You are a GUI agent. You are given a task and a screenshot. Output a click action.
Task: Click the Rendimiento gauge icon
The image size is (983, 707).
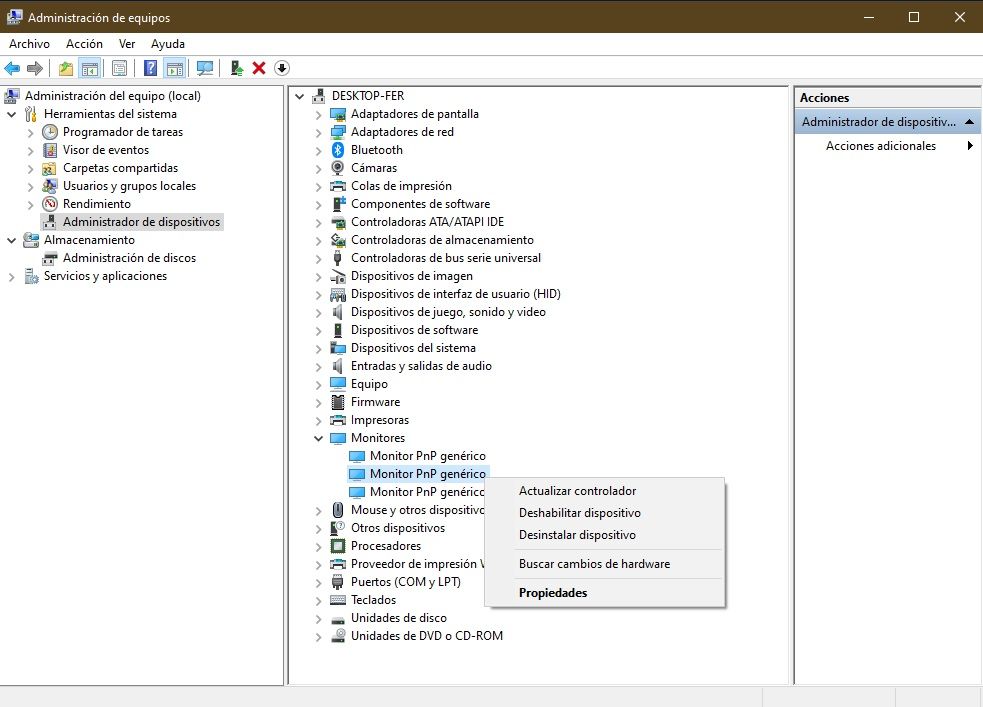coord(50,204)
